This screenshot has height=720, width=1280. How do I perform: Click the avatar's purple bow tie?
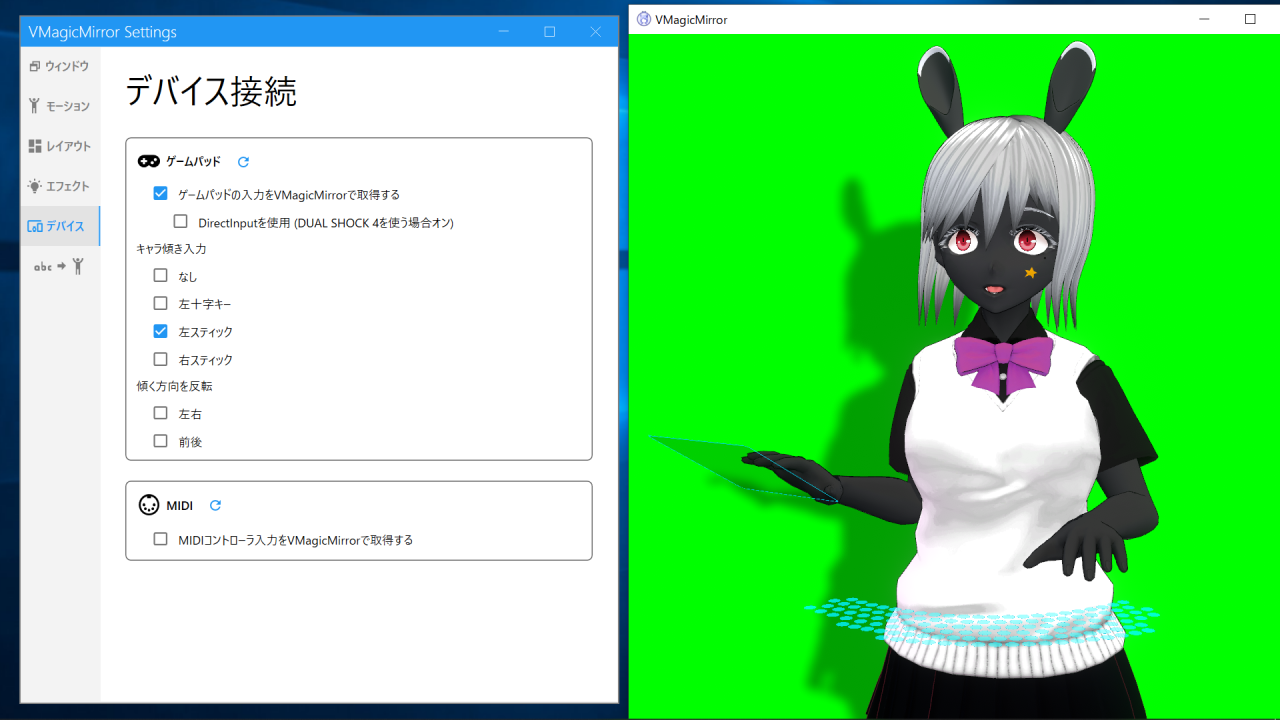click(1003, 367)
